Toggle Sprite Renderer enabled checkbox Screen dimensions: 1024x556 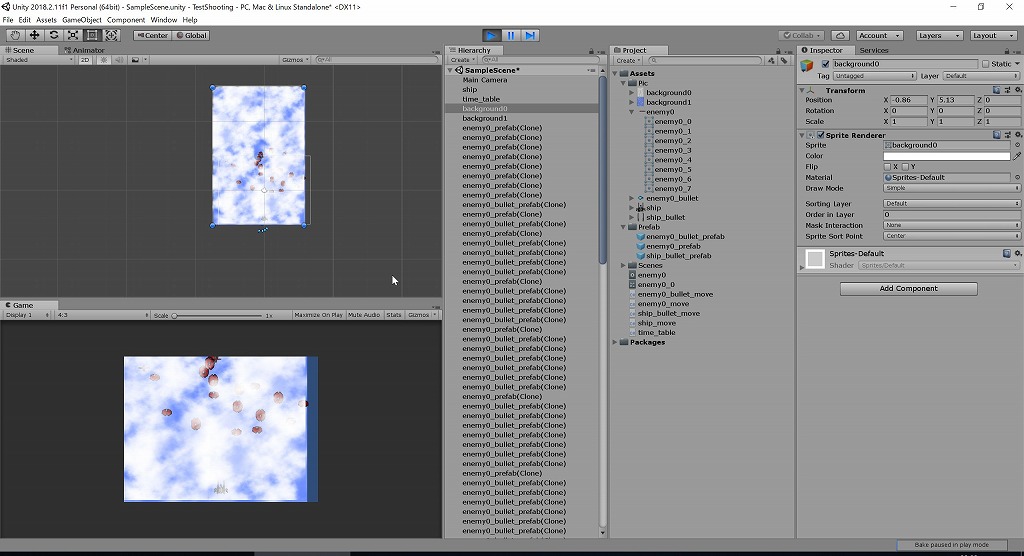(x=820, y=135)
